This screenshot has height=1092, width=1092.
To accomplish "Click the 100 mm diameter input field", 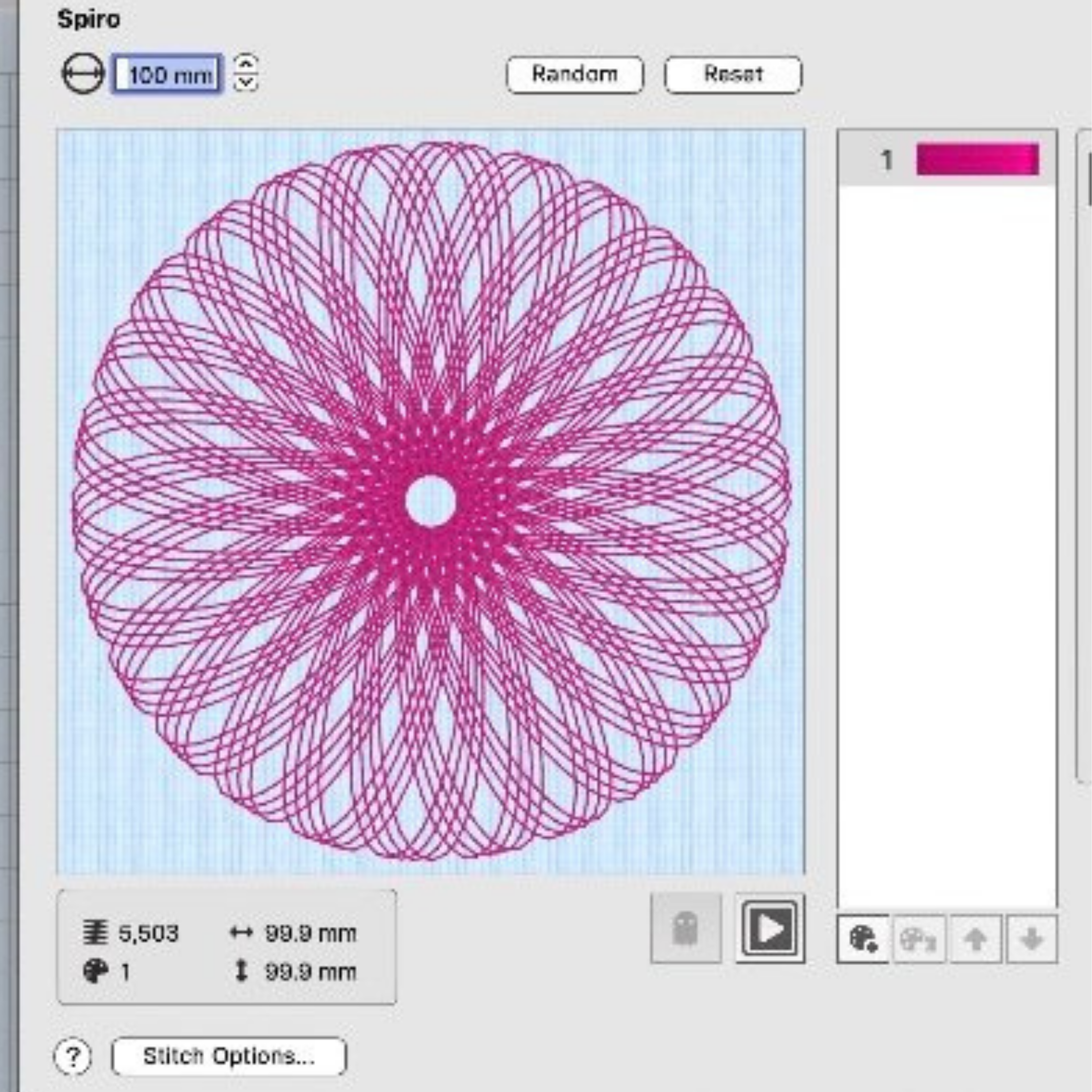I will point(167,74).
